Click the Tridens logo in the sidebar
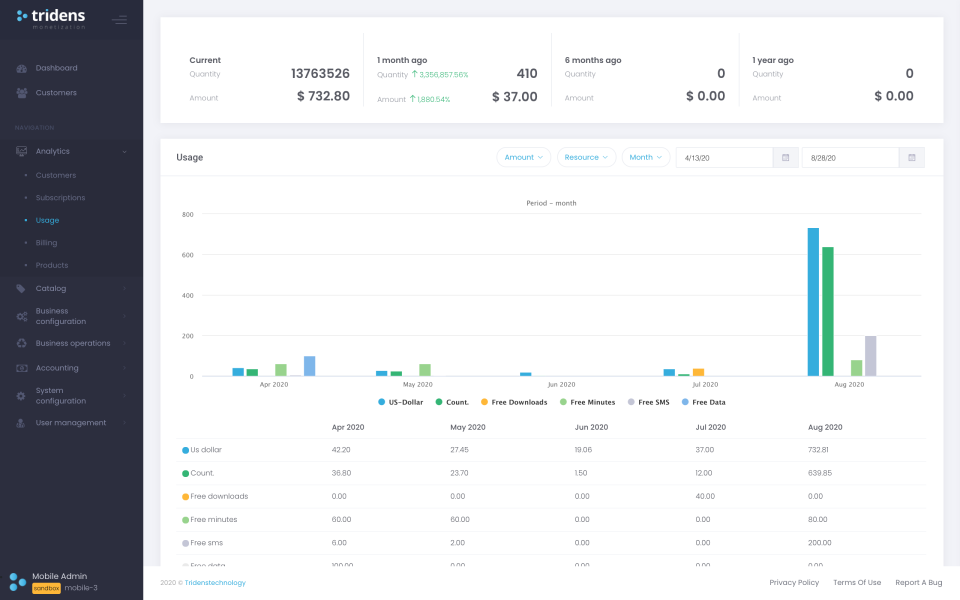The width and height of the screenshot is (960, 600). [x=48, y=17]
